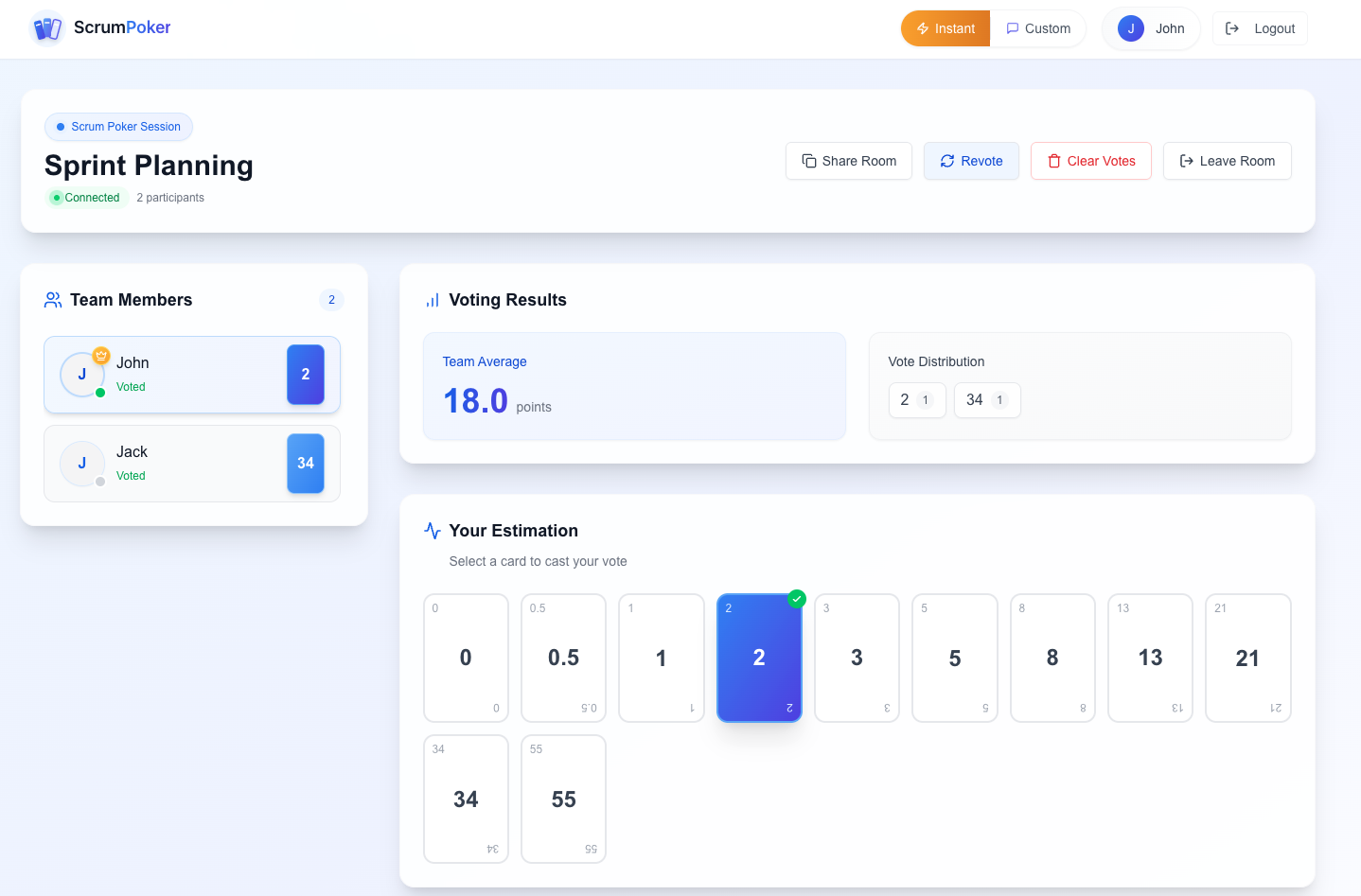Toggle the checkmark on selected card 2
1361x896 pixels.
[x=796, y=598]
